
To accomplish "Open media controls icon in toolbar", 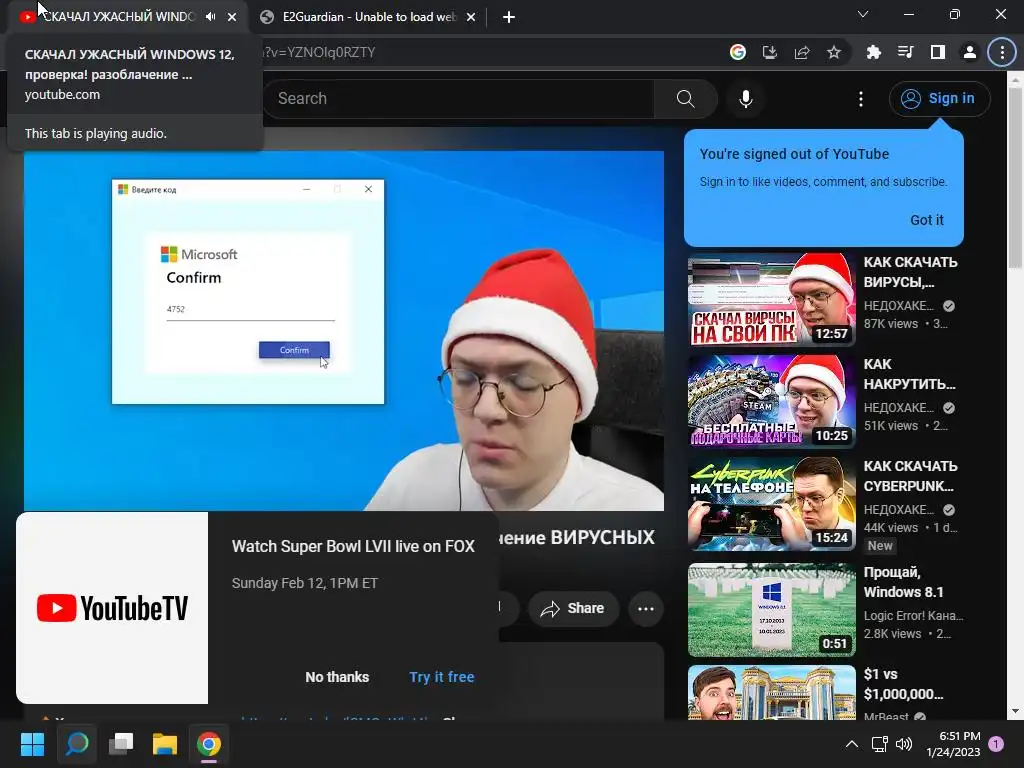I will pyautogui.click(x=905, y=52).
